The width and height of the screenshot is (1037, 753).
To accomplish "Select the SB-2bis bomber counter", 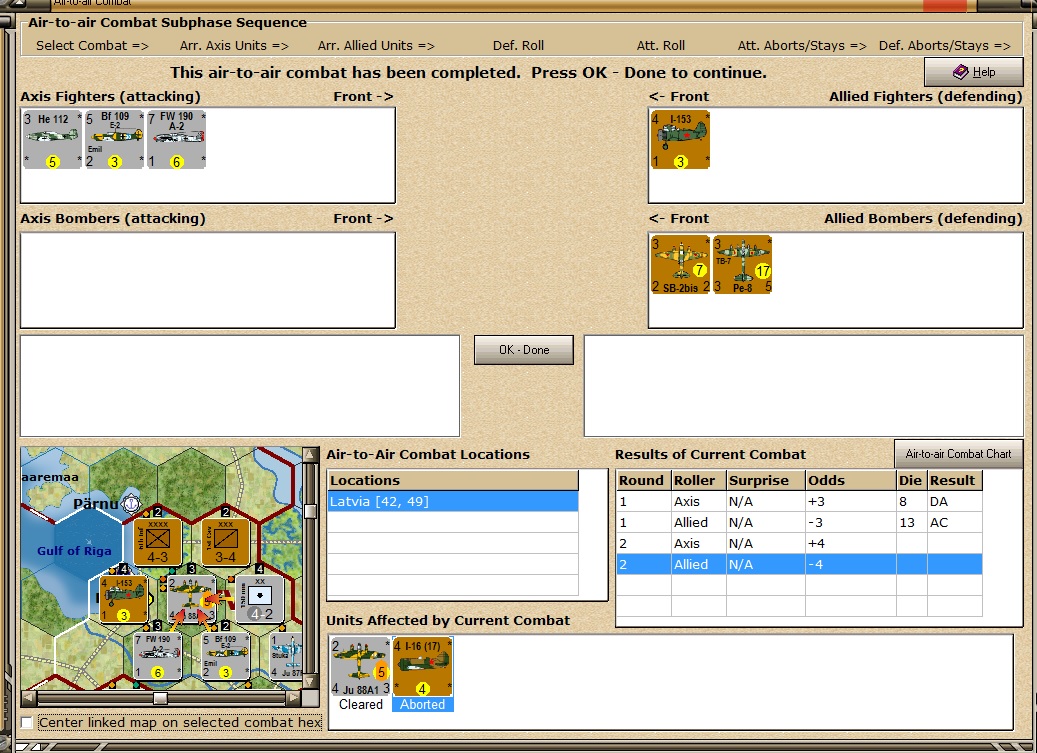I will coord(680,264).
